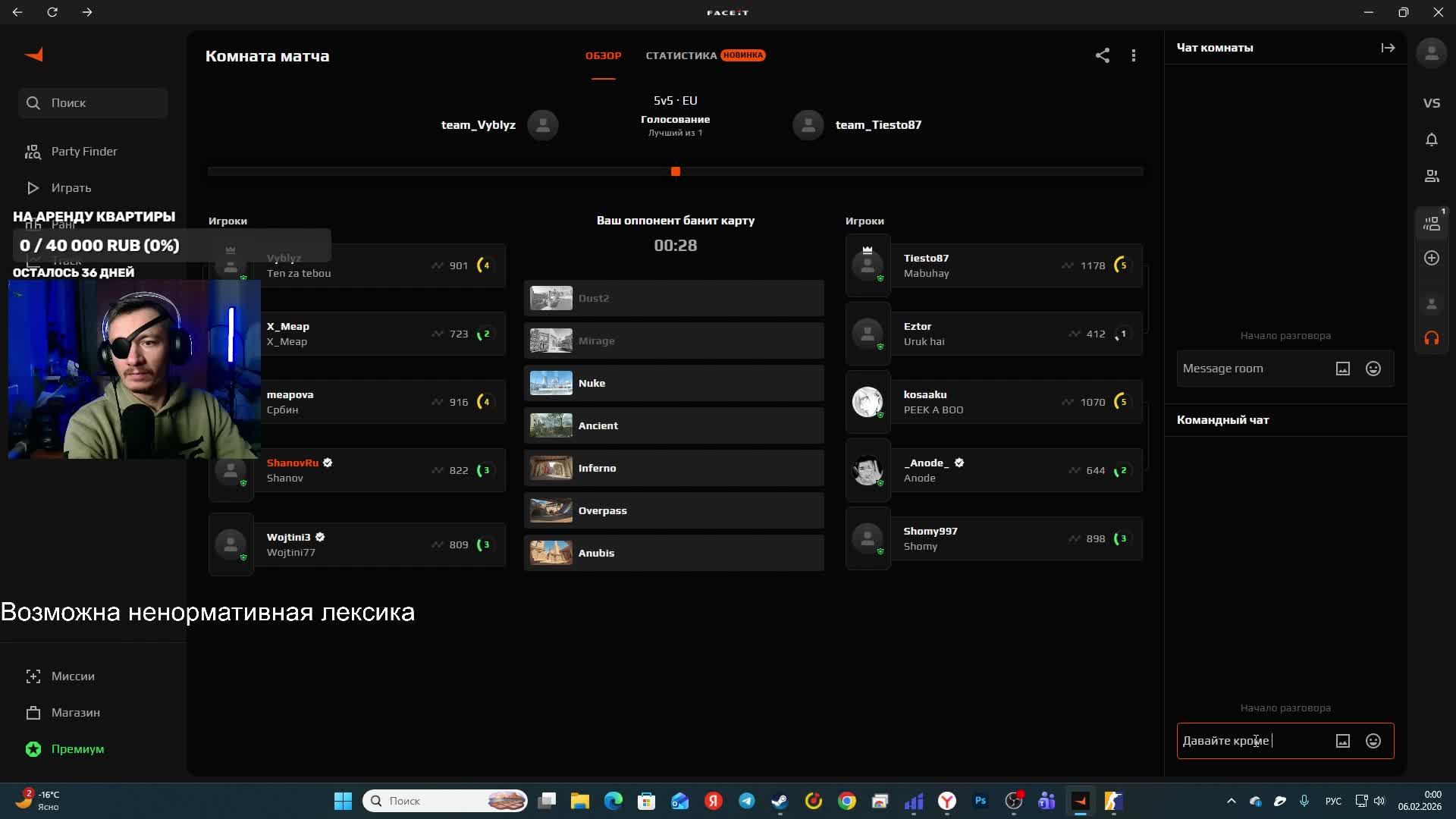Click the orange headphones icon
This screenshot has width=1456, height=819.
point(1431,338)
